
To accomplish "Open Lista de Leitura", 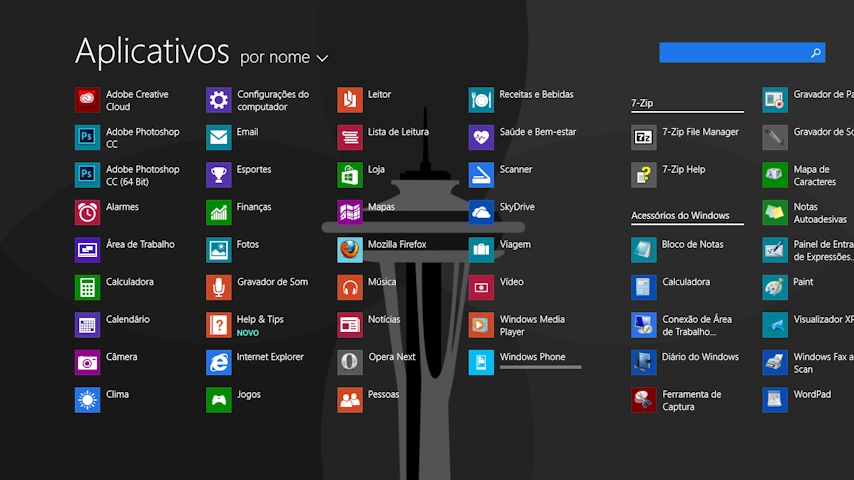I will [x=350, y=137].
